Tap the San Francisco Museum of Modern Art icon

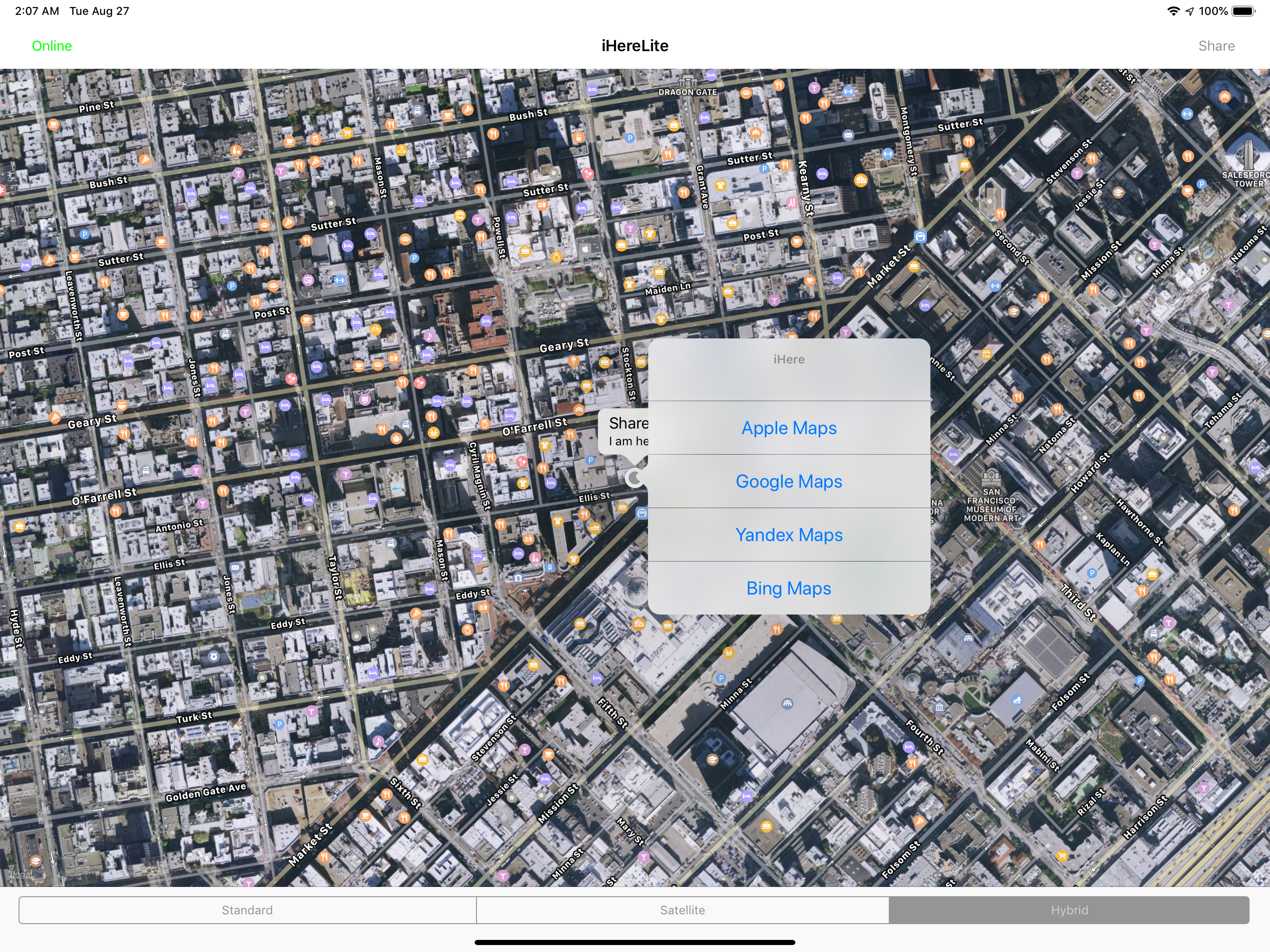click(992, 478)
